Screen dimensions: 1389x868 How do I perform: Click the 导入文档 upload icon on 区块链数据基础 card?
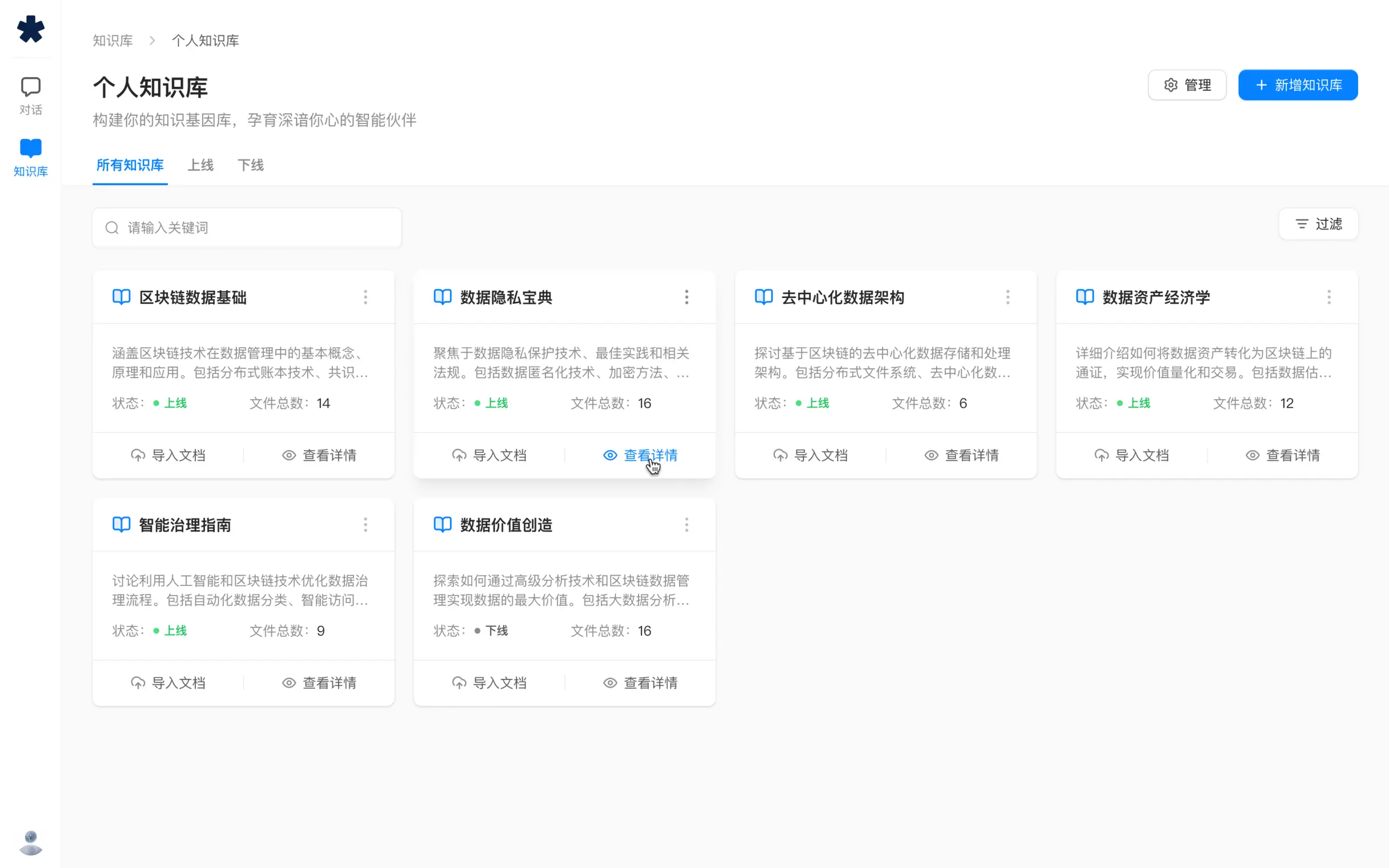pos(138,455)
